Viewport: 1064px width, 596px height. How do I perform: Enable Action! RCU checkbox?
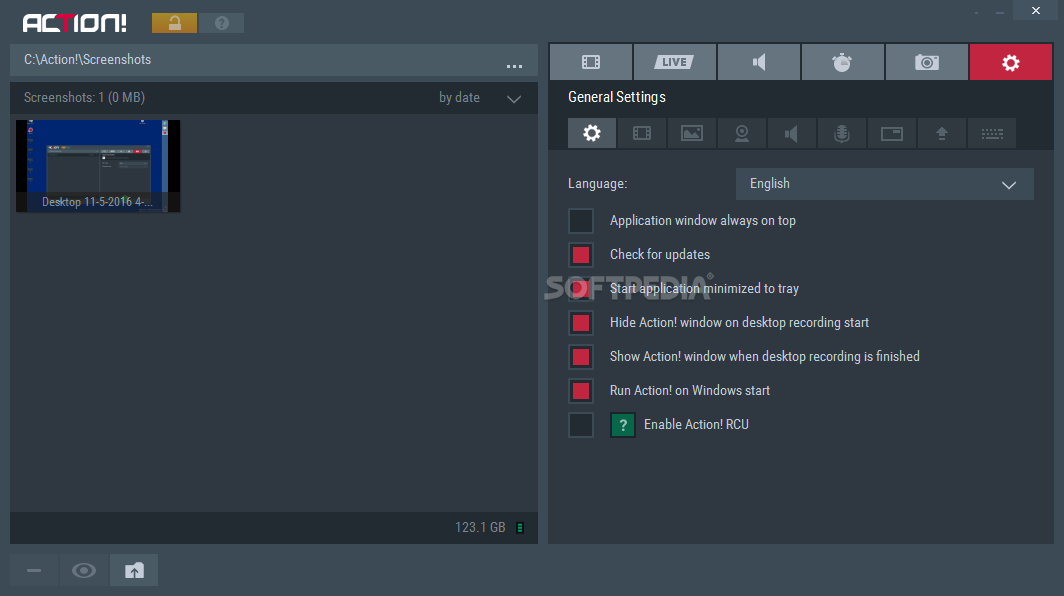click(x=581, y=425)
